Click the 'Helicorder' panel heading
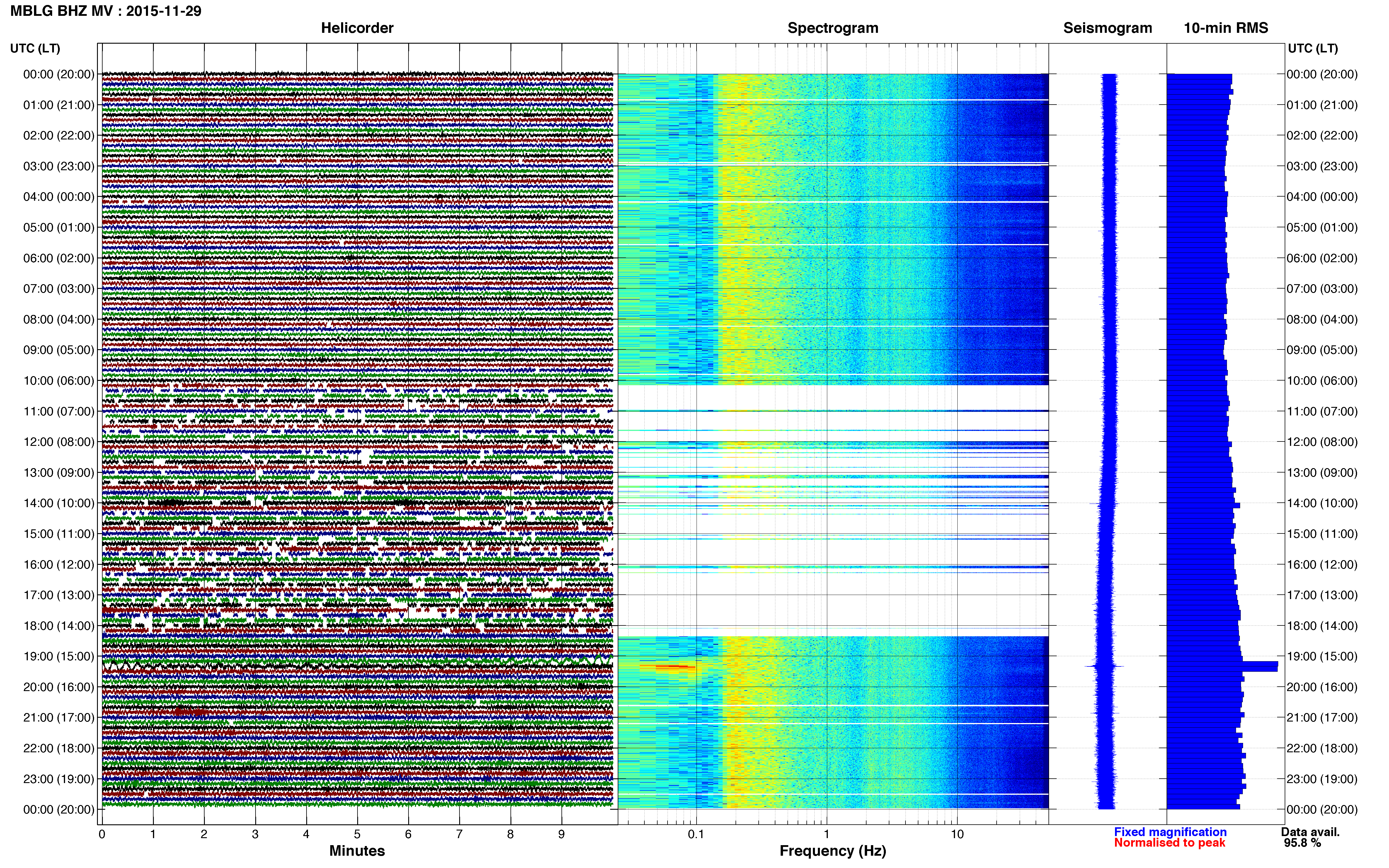Screen dimensions: 1389x868 point(357,28)
